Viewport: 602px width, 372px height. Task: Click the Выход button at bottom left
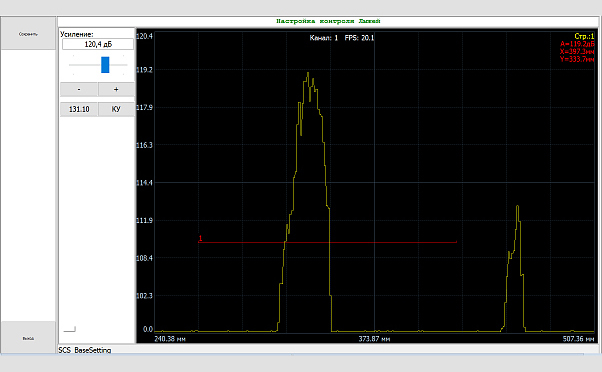pos(28,338)
